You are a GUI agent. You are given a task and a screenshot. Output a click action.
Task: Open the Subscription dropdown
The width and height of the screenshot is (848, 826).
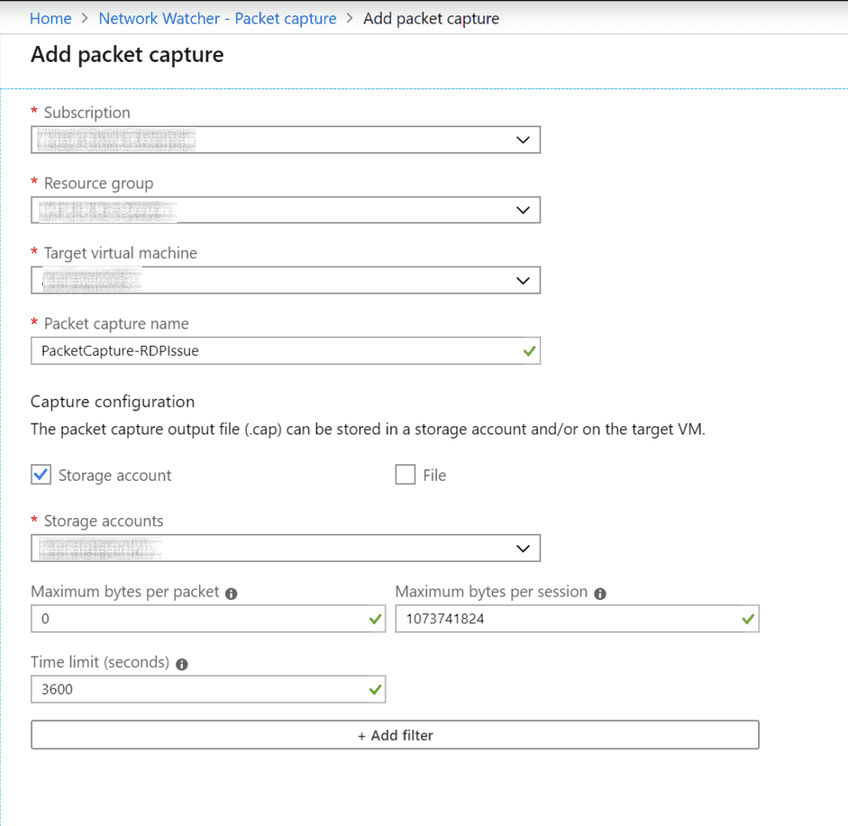click(x=286, y=140)
